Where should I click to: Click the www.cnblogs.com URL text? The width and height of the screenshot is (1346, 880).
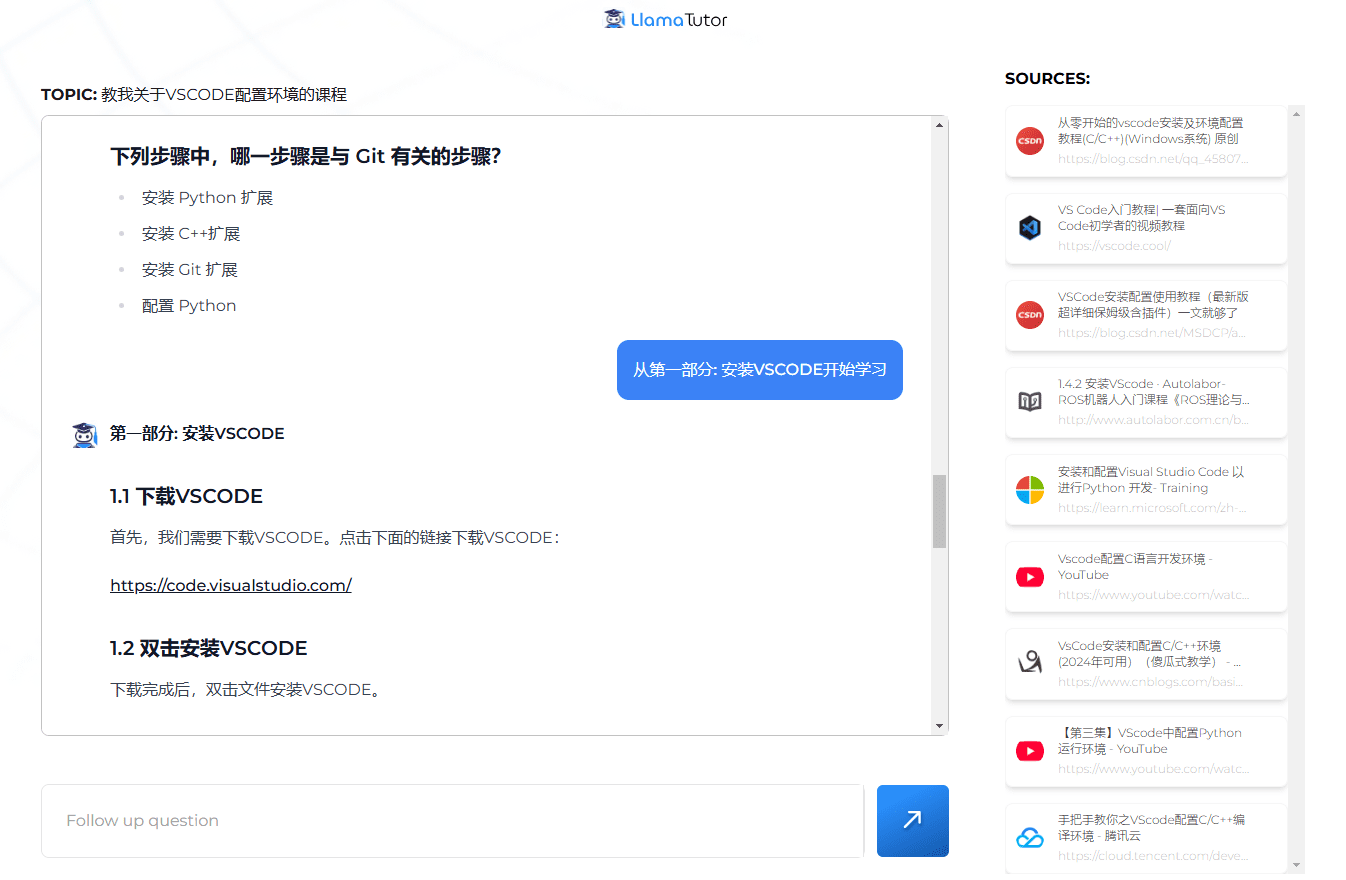1151,682
